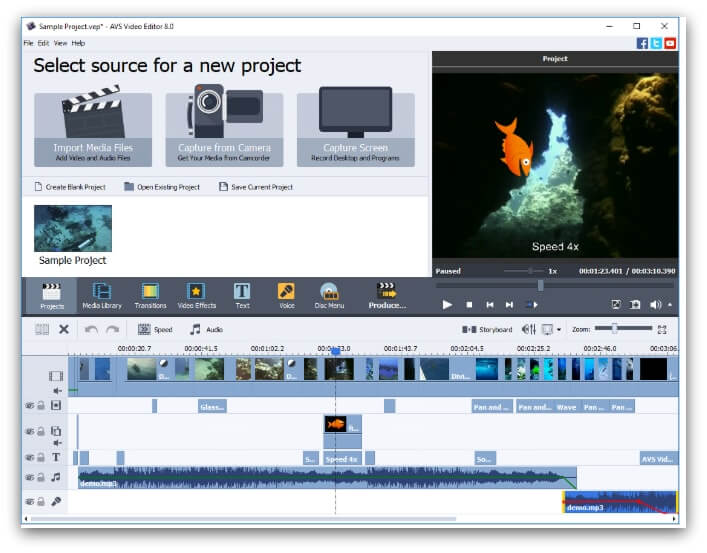Select the 'Speed 4x' text clip
The width and height of the screenshot is (707, 553).
(x=342, y=459)
